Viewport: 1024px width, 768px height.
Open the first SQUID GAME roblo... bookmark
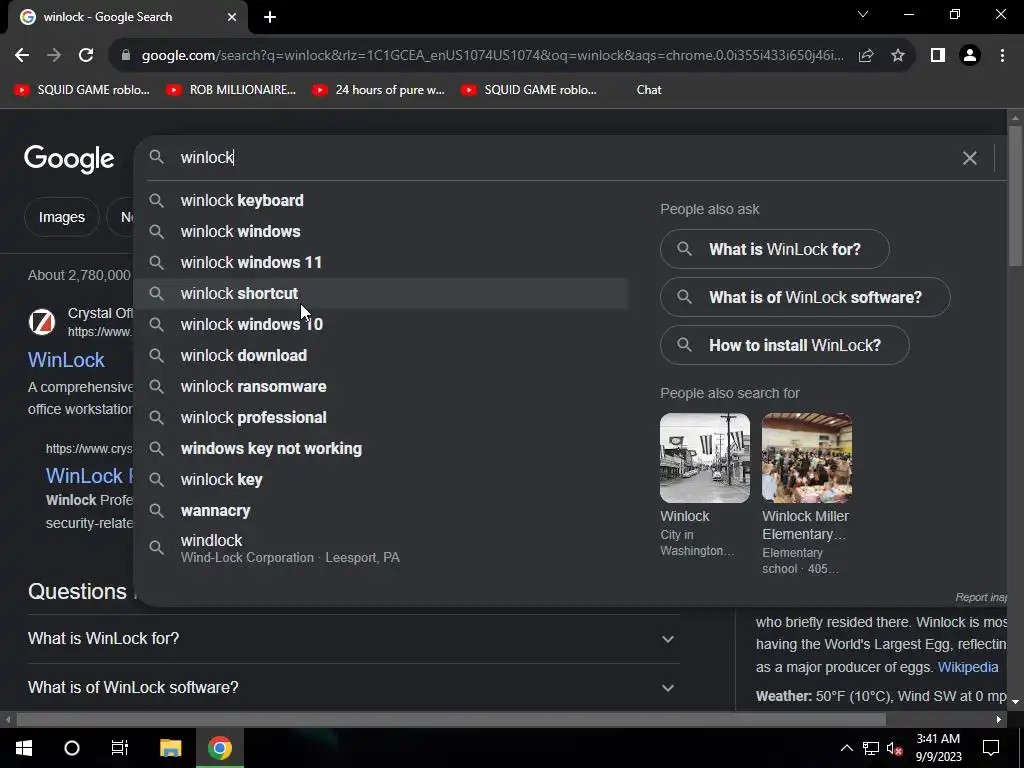[82, 90]
